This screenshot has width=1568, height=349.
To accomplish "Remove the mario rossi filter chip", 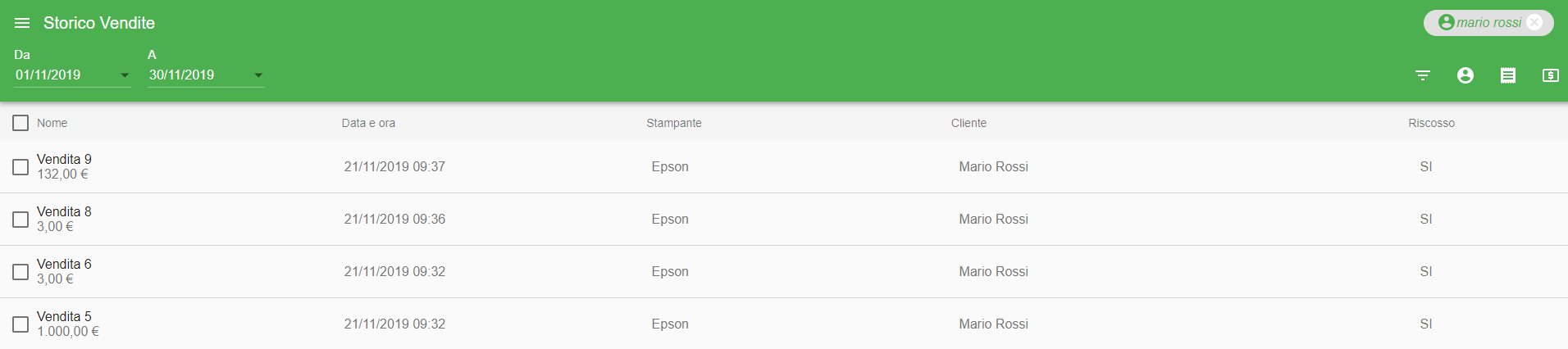I will click(1535, 23).
